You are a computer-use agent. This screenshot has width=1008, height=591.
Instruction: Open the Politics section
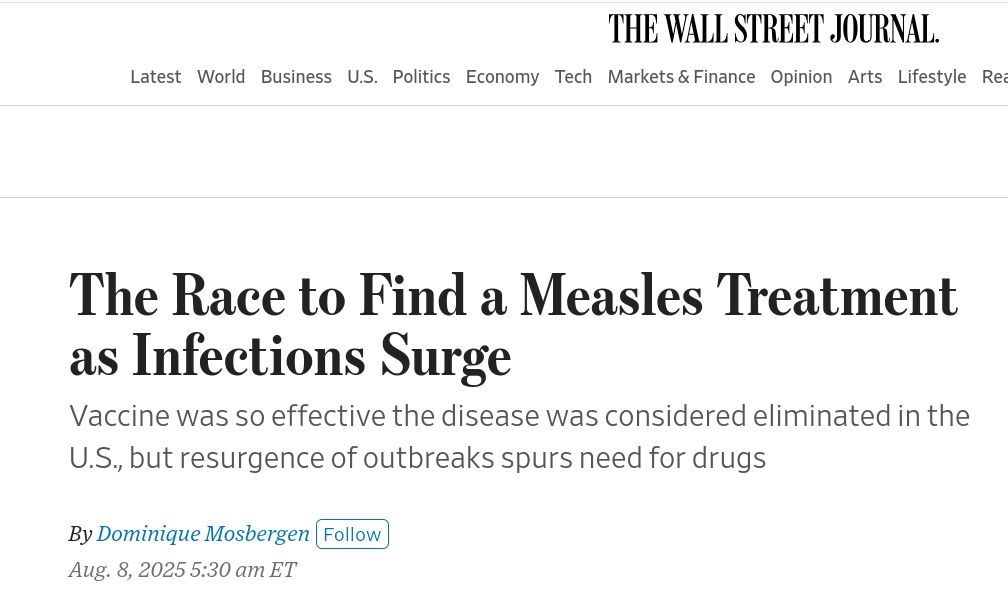point(421,77)
